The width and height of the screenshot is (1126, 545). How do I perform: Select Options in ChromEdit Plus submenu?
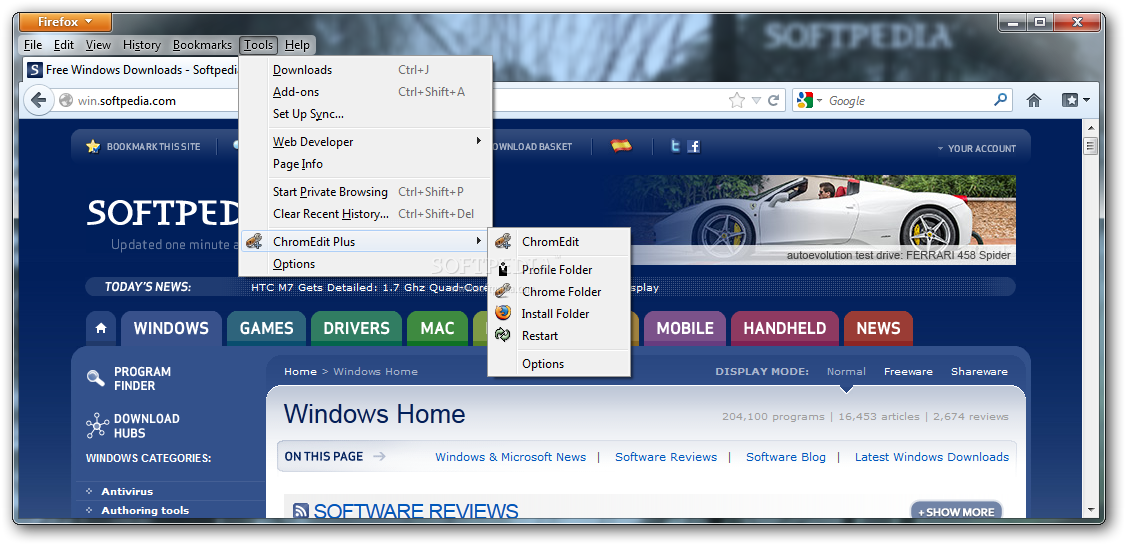point(559,363)
